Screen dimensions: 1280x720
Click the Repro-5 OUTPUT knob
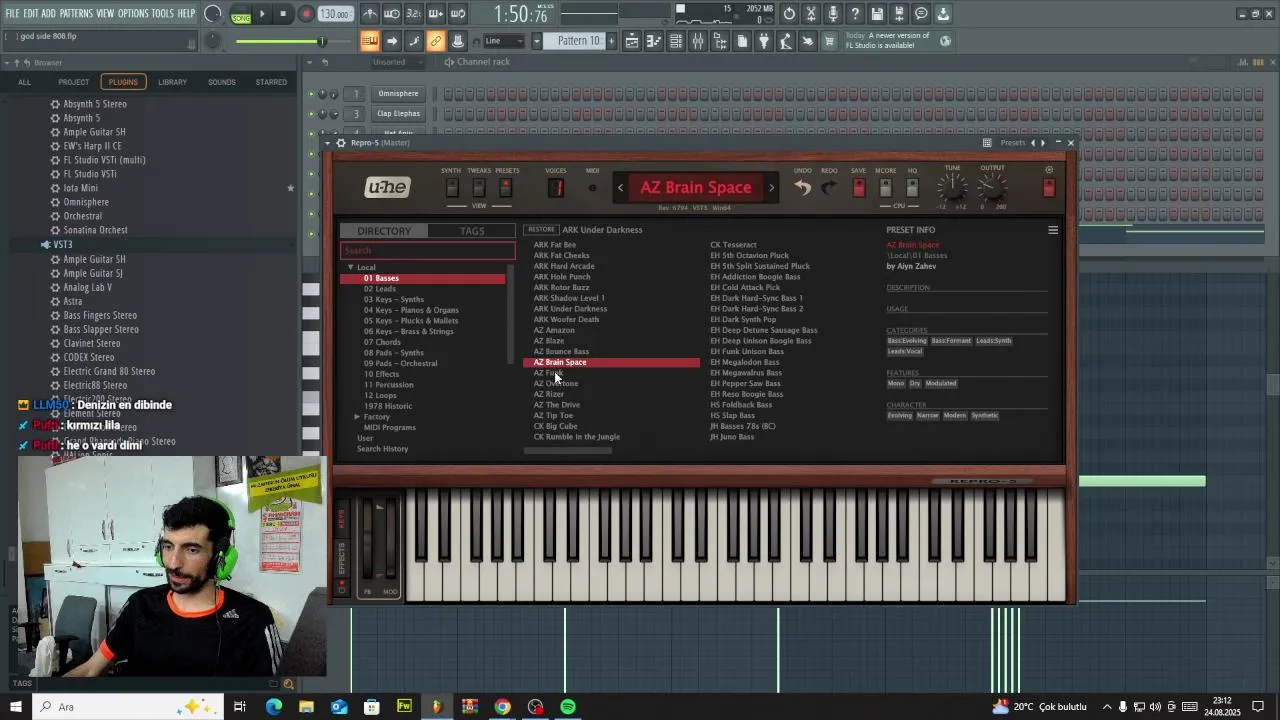click(992, 187)
